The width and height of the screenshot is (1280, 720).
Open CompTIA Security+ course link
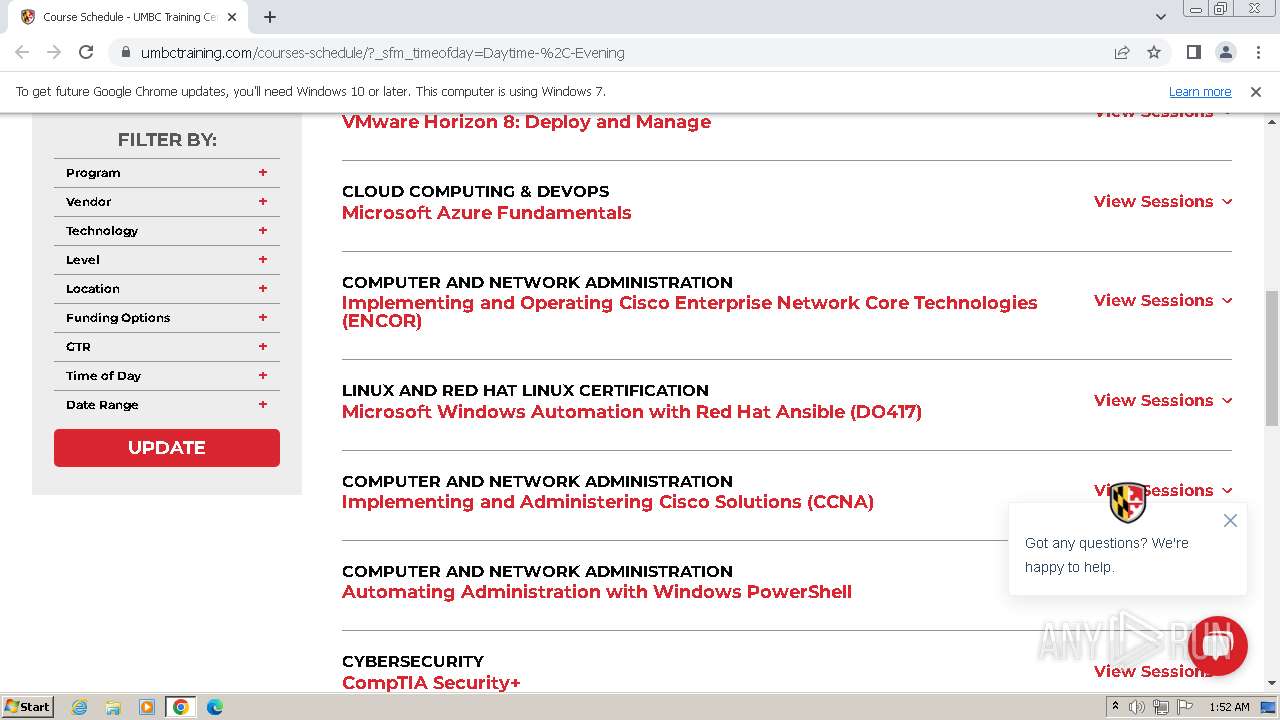pos(431,683)
